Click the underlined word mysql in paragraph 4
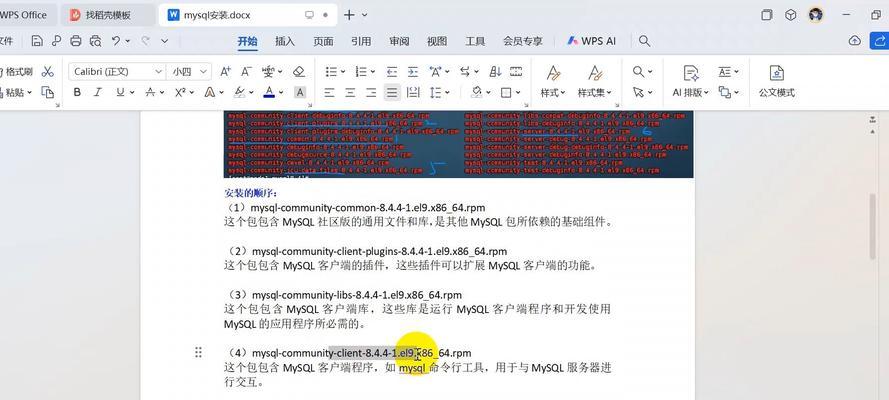 pyautogui.click(x=412, y=368)
